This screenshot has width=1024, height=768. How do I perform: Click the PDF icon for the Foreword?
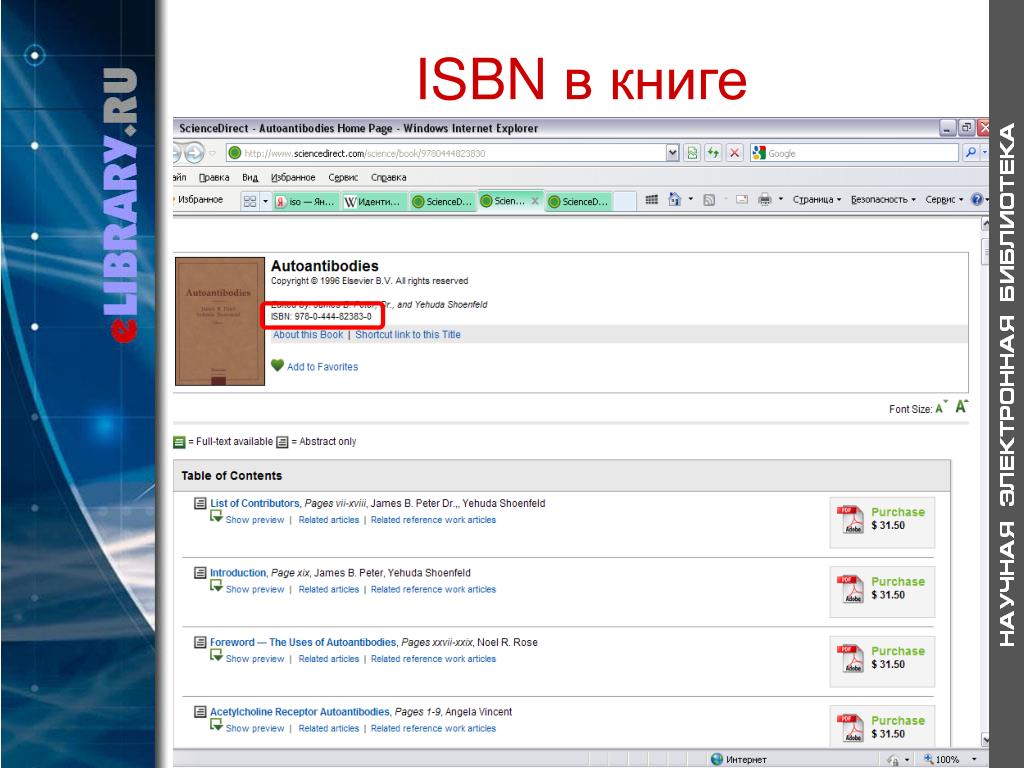click(x=850, y=658)
